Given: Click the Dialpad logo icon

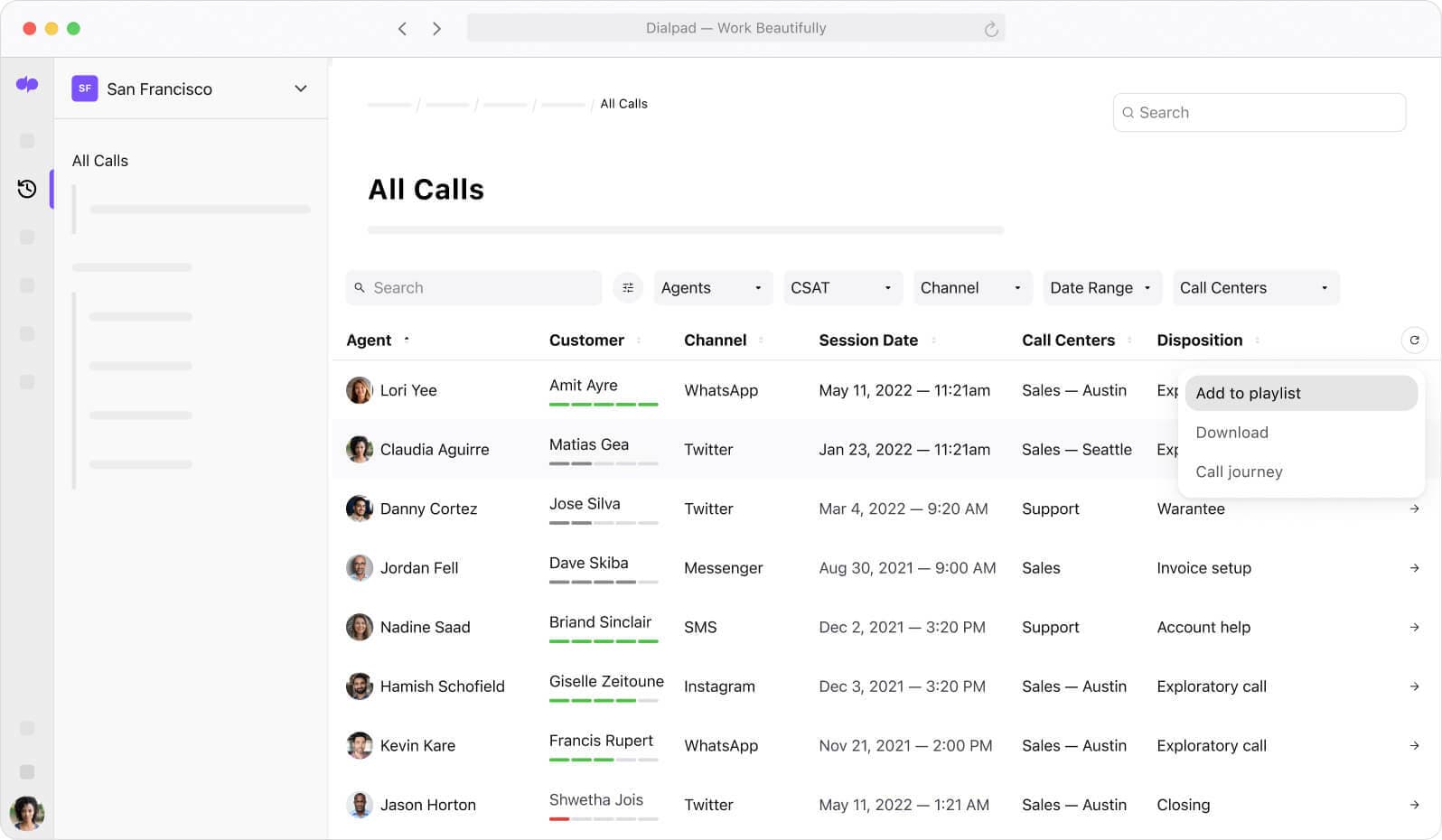Looking at the screenshot, I should click(x=27, y=85).
